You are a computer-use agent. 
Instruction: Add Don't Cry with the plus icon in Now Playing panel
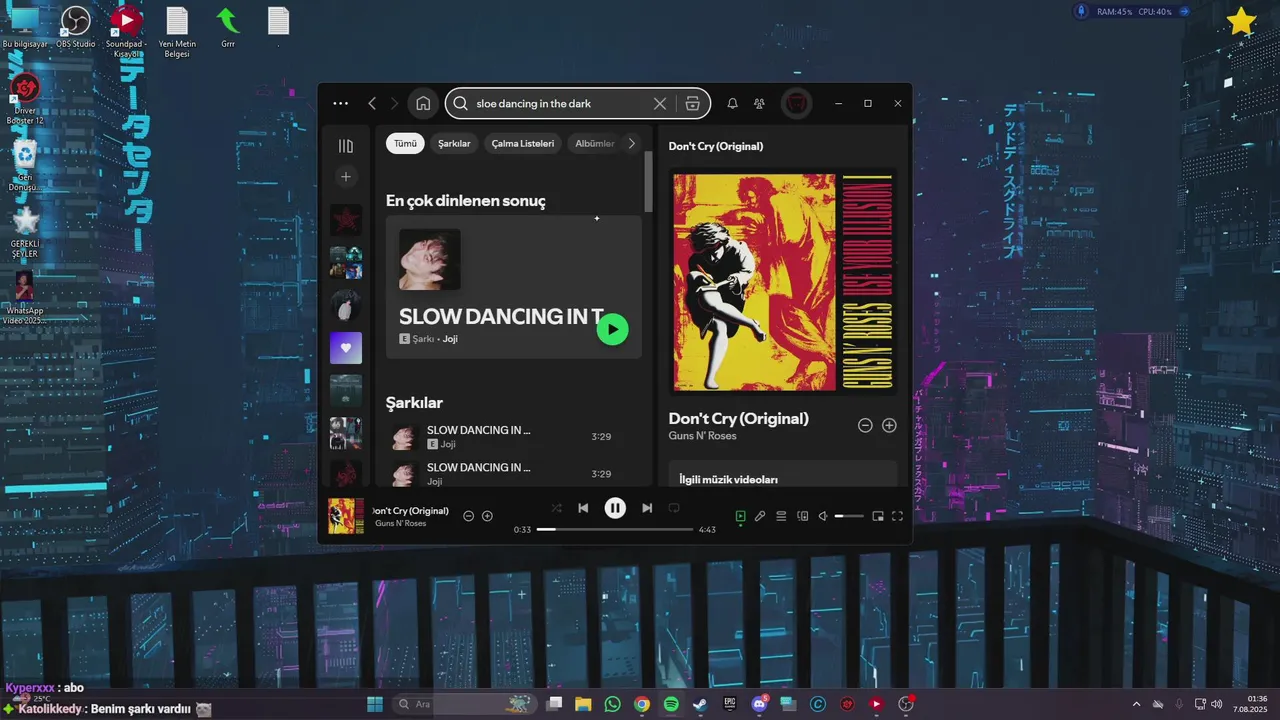pyautogui.click(x=889, y=425)
